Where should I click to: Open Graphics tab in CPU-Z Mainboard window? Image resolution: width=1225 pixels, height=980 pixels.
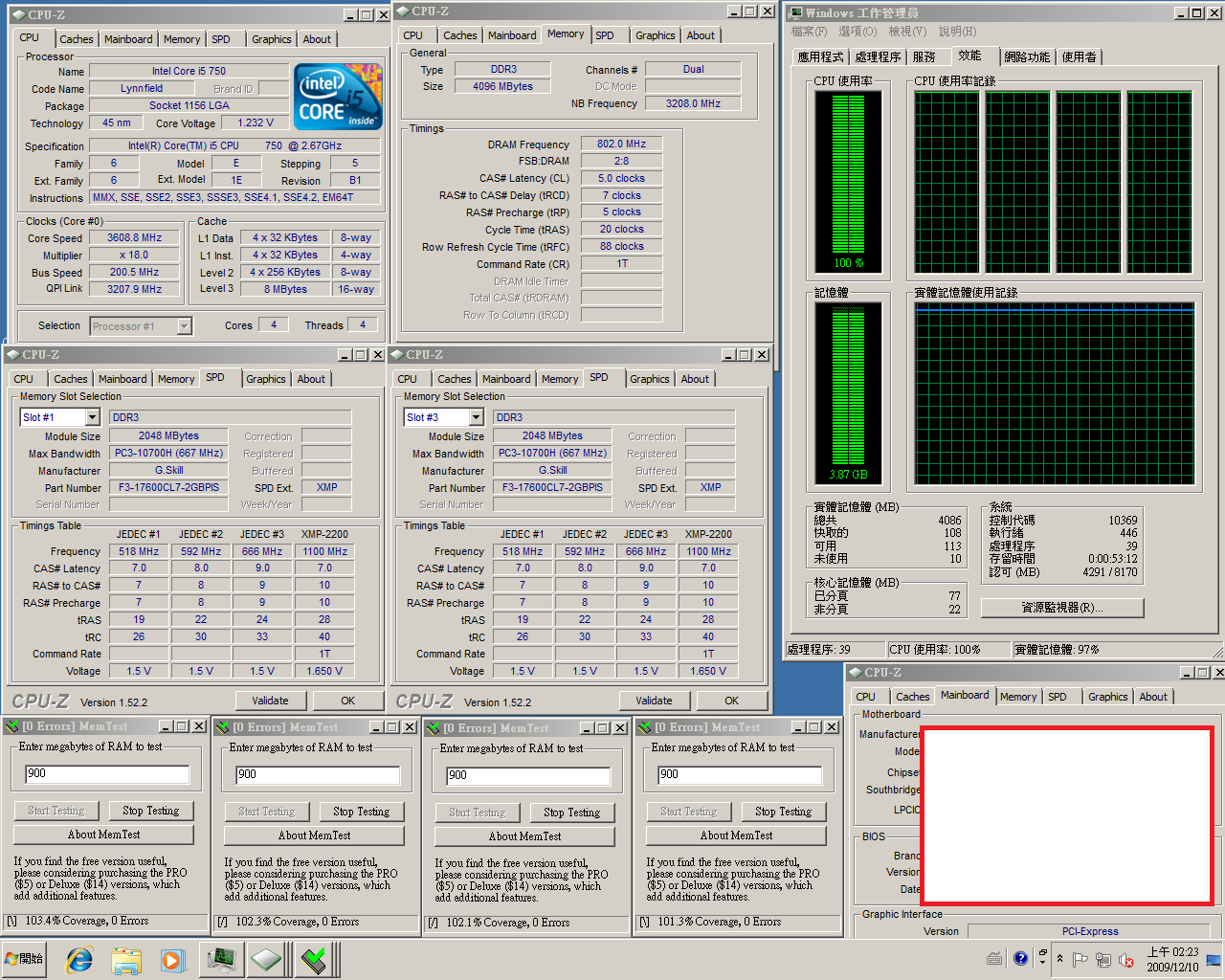click(x=1107, y=697)
